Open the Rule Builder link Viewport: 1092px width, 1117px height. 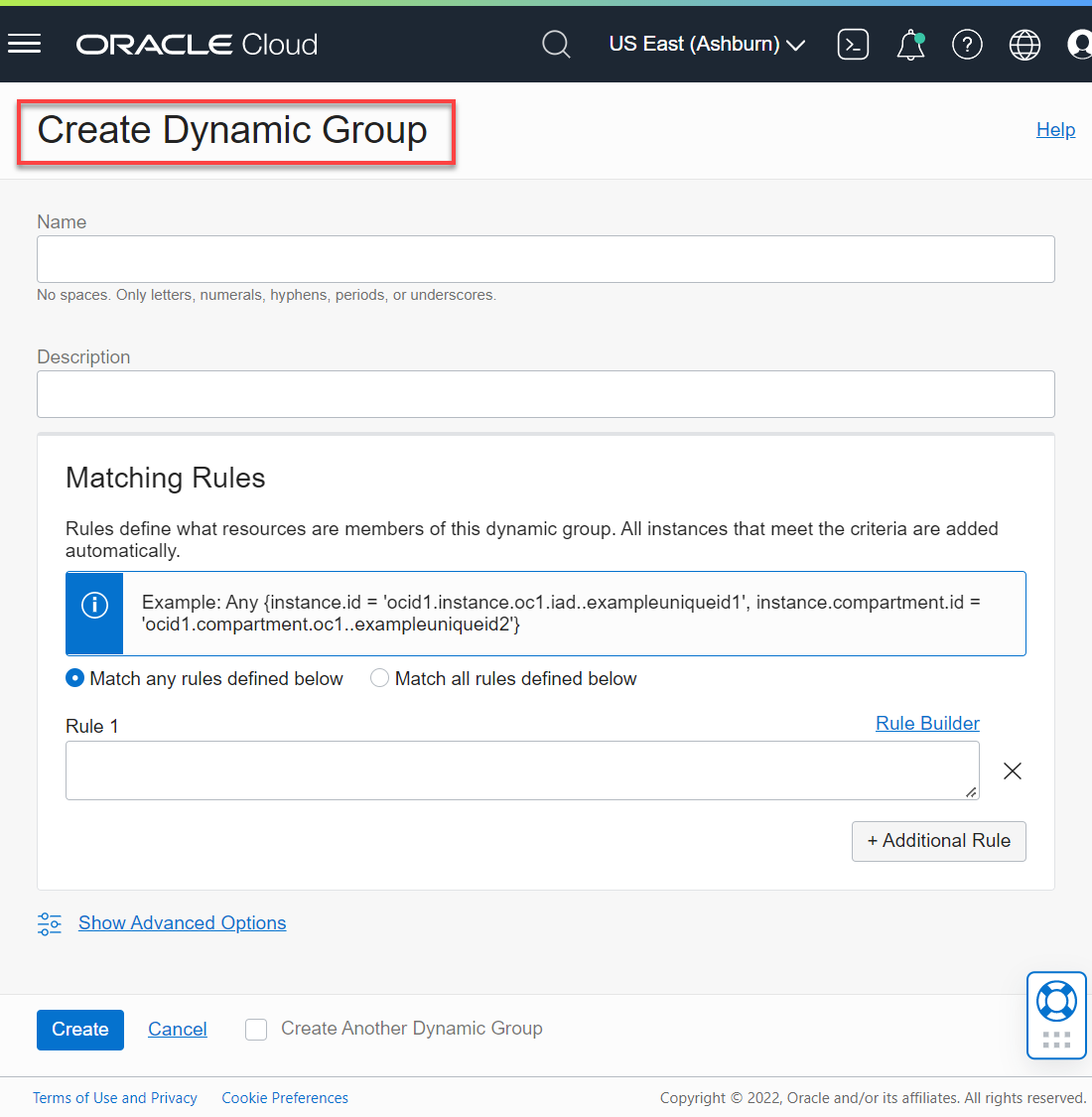(x=927, y=724)
